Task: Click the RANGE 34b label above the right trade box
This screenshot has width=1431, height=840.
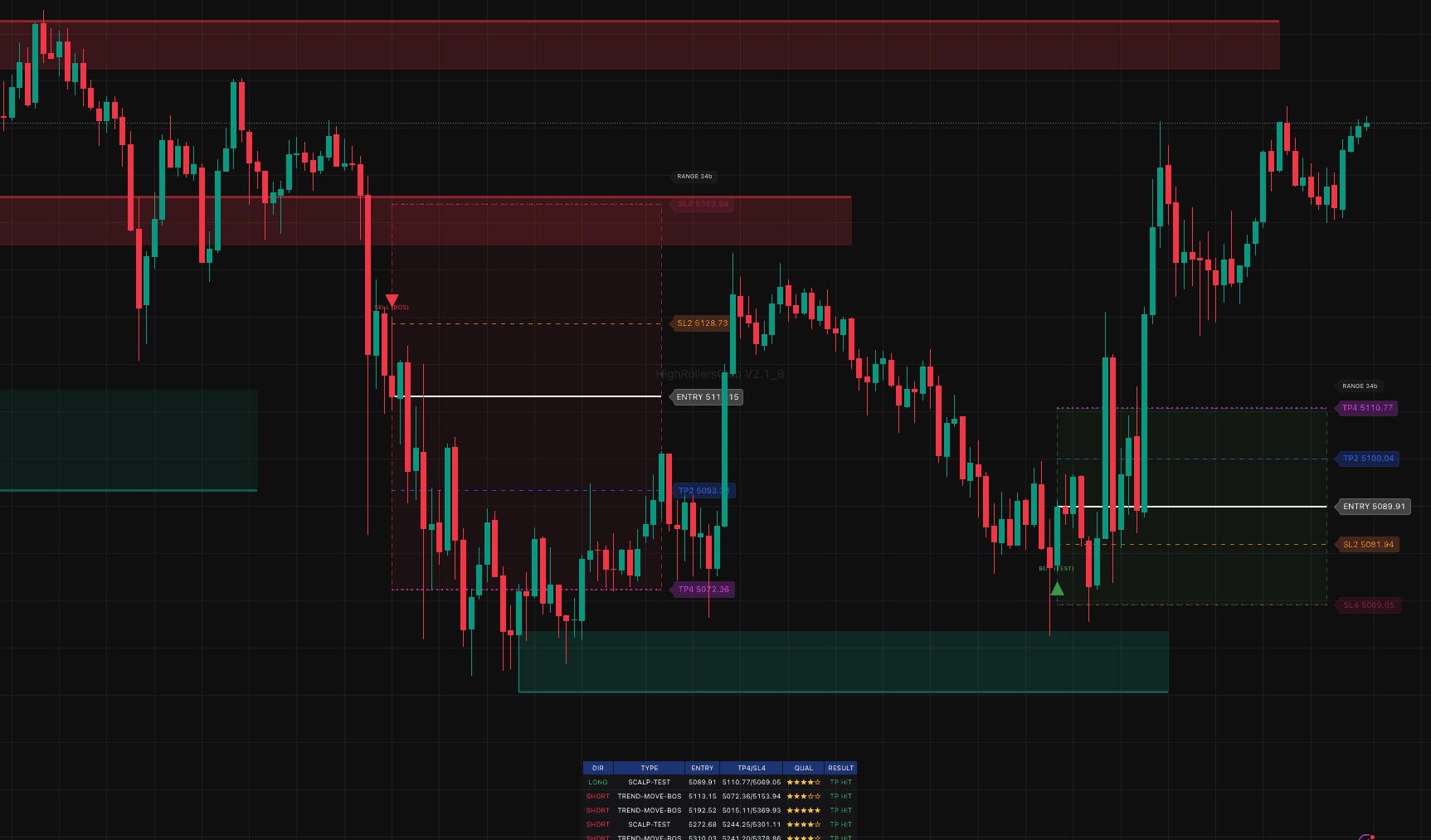Action: coord(1360,386)
